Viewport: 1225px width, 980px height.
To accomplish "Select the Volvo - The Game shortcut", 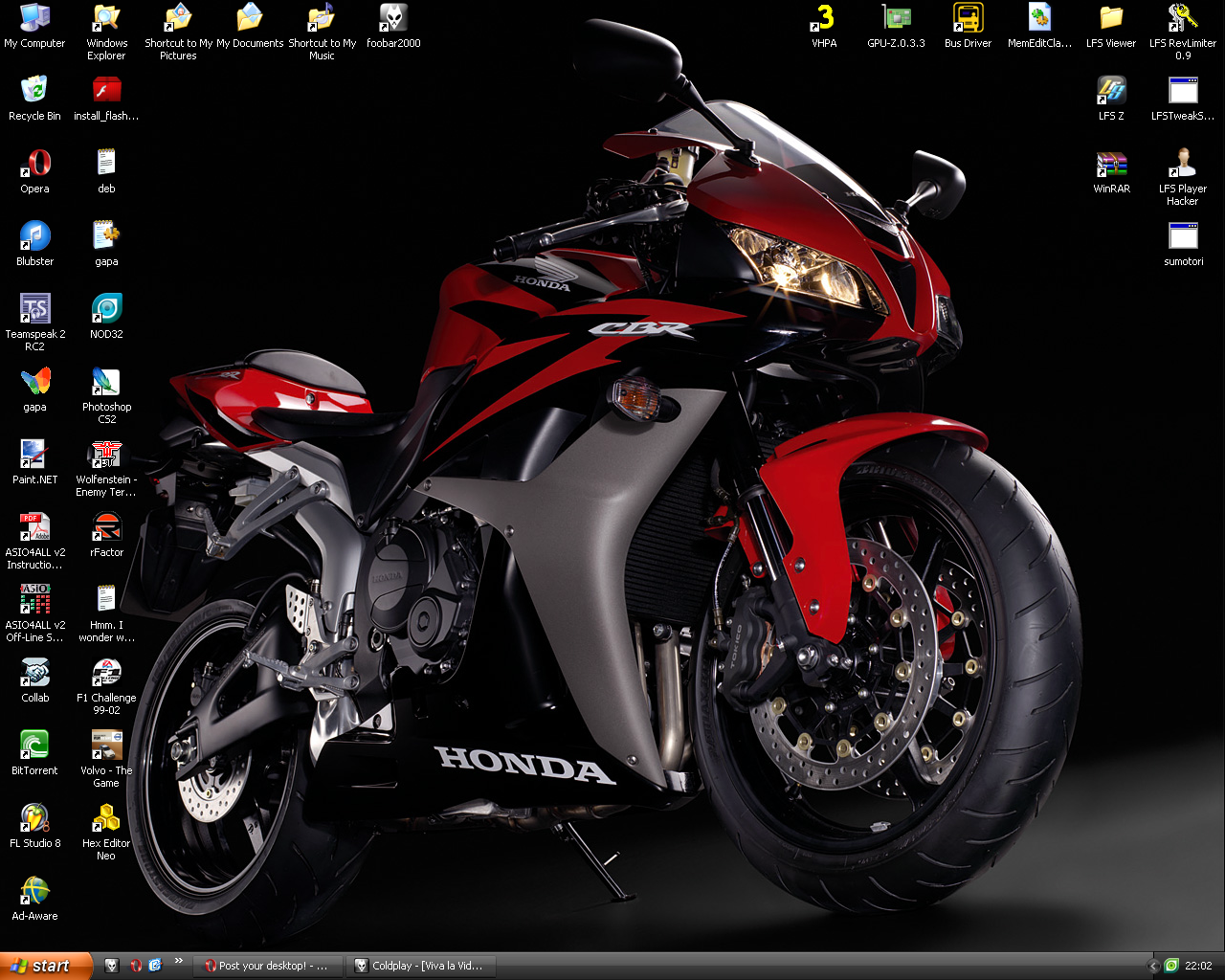I will click(106, 760).
